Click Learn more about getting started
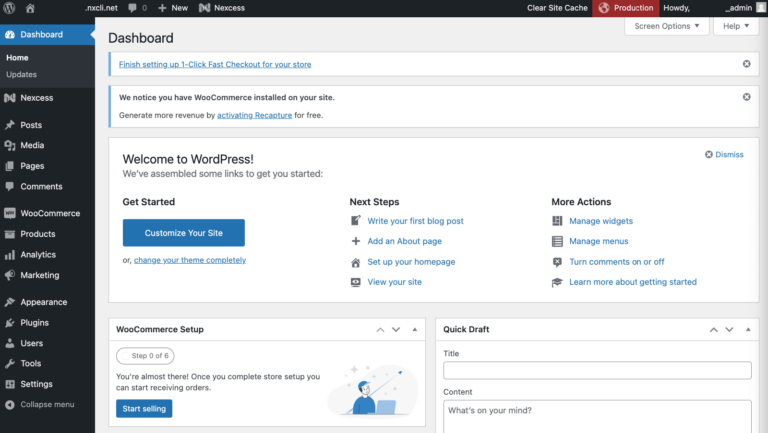The image size is (768, 433). click(x=633, y=282)
